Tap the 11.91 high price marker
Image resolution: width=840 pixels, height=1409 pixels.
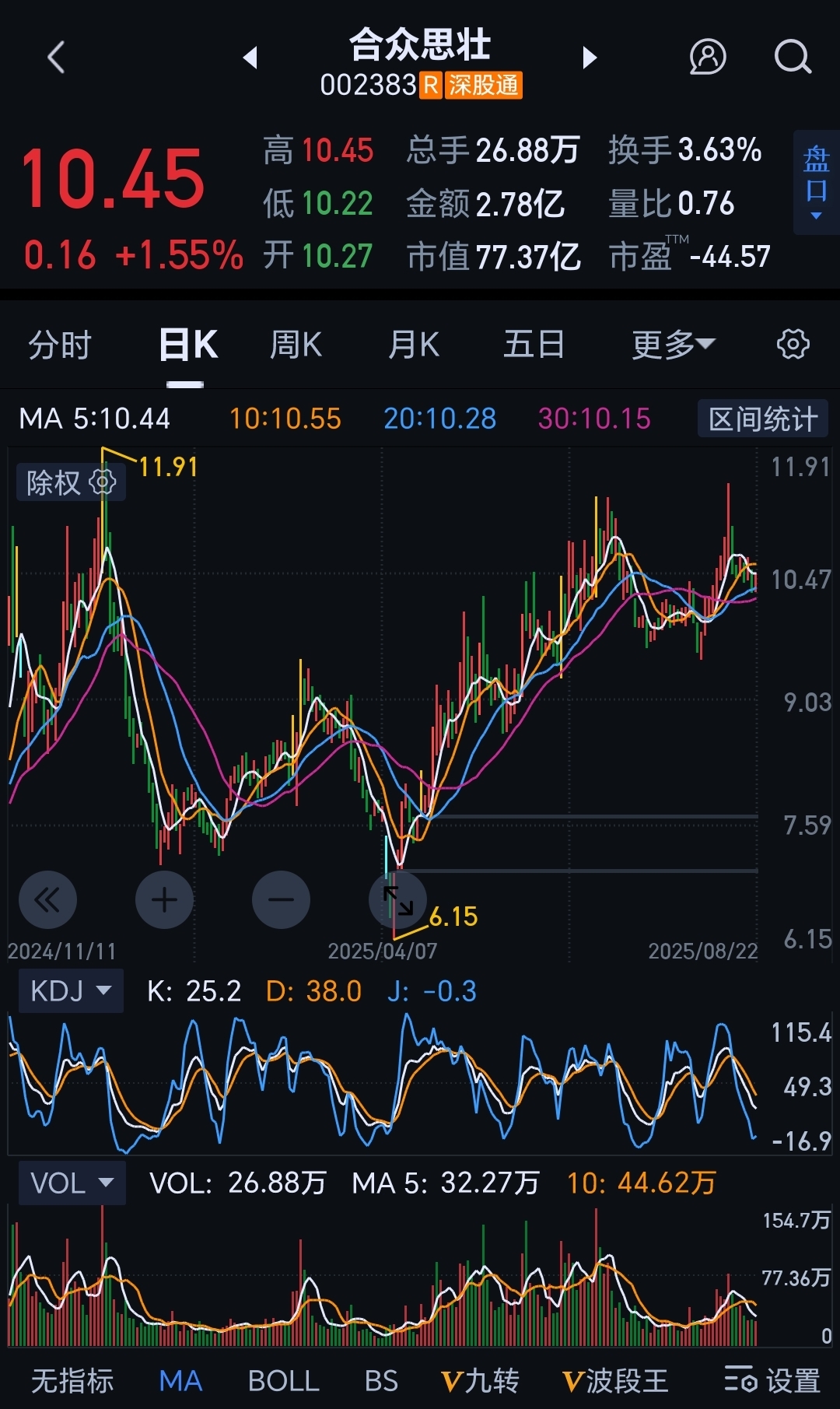(x=168, y=467)
